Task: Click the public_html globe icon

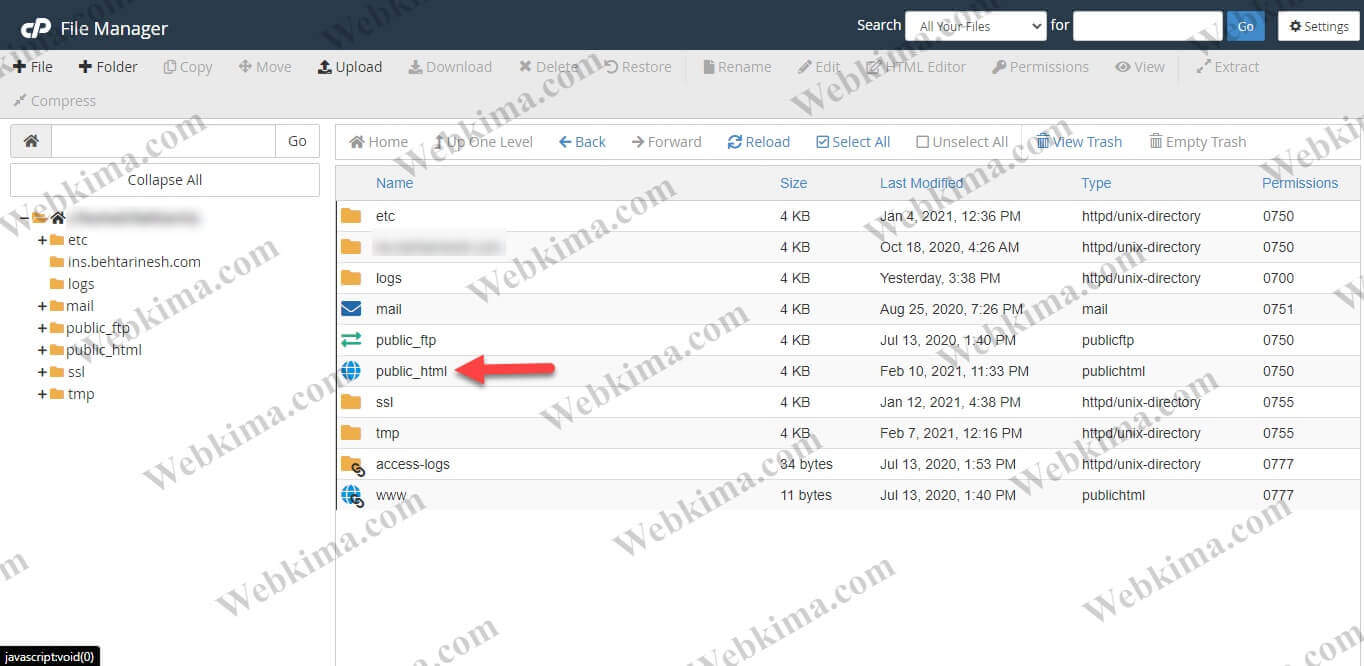Action: tap(351, 371)
